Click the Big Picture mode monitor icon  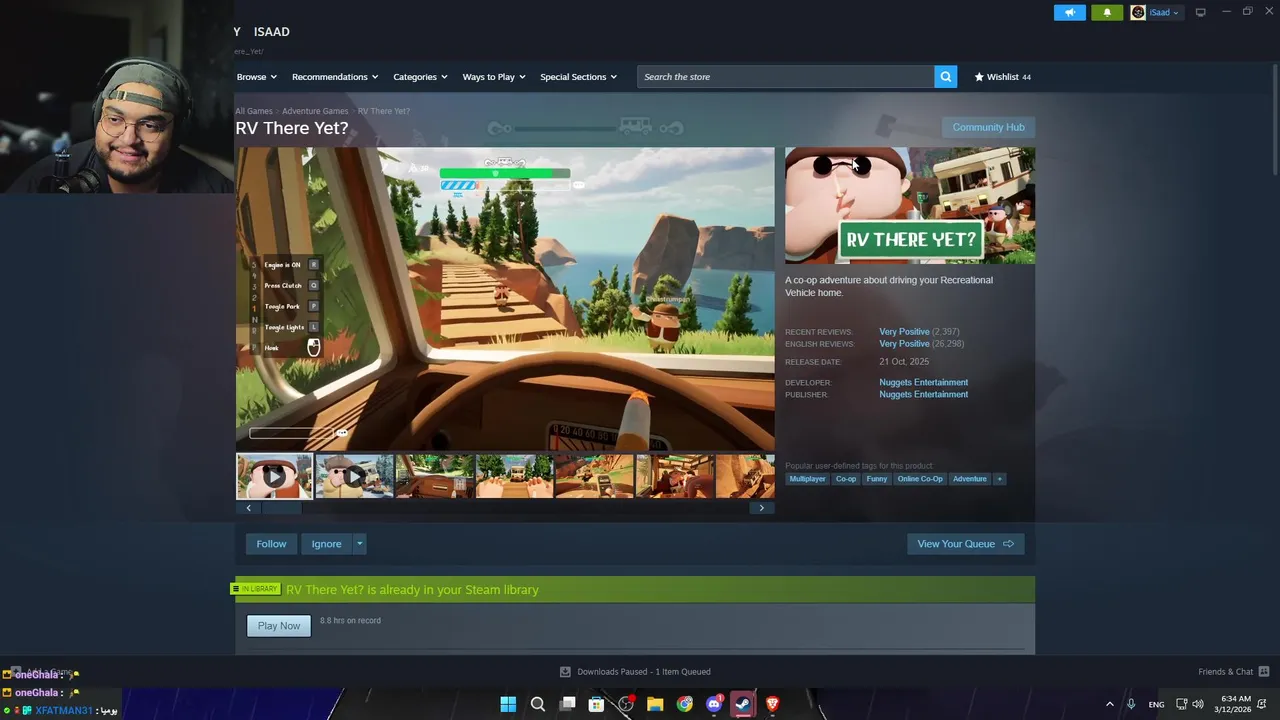coord(1200,12)
